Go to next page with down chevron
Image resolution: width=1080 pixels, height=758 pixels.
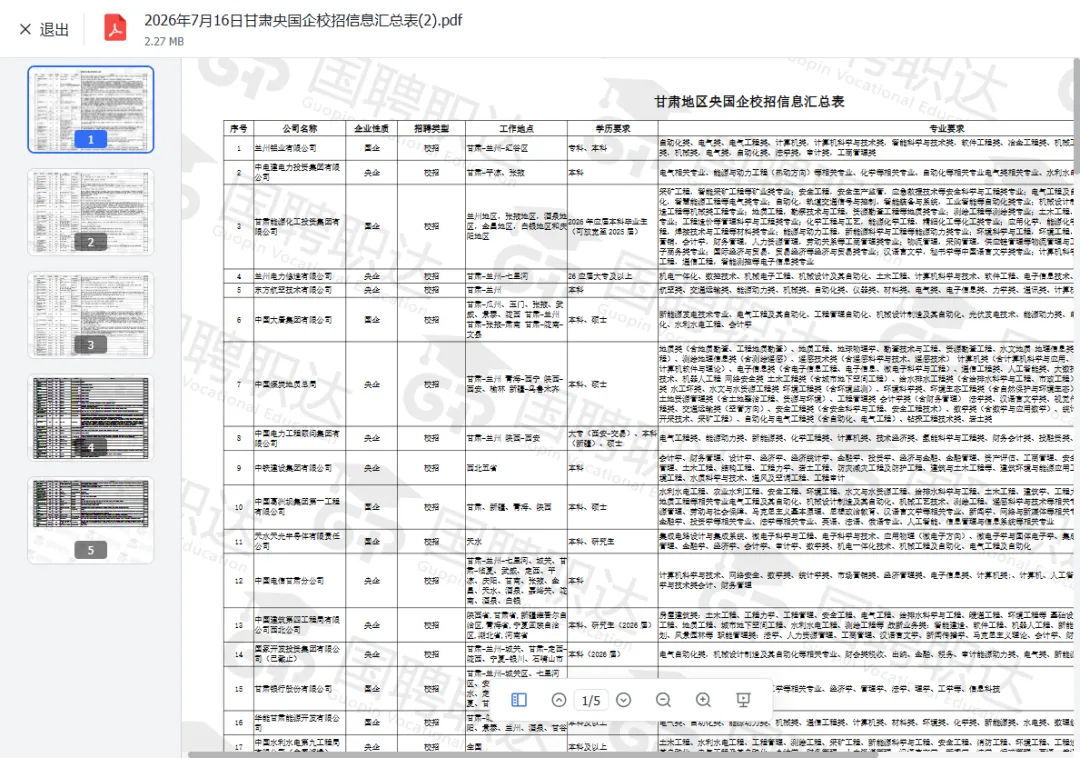click(x=623, y=699)
